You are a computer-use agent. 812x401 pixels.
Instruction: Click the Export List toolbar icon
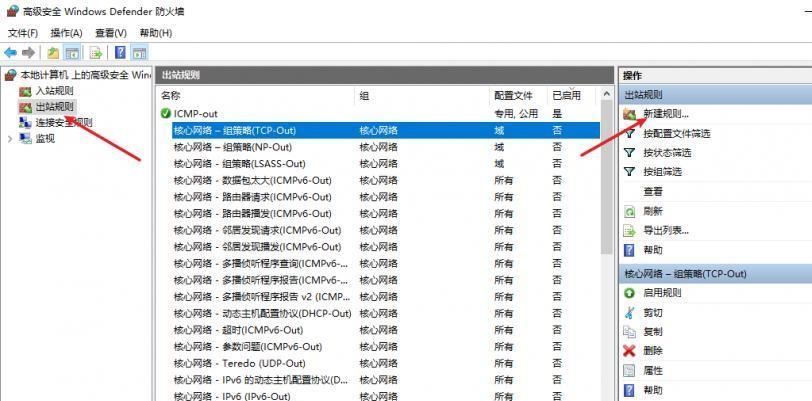(96, 52)
